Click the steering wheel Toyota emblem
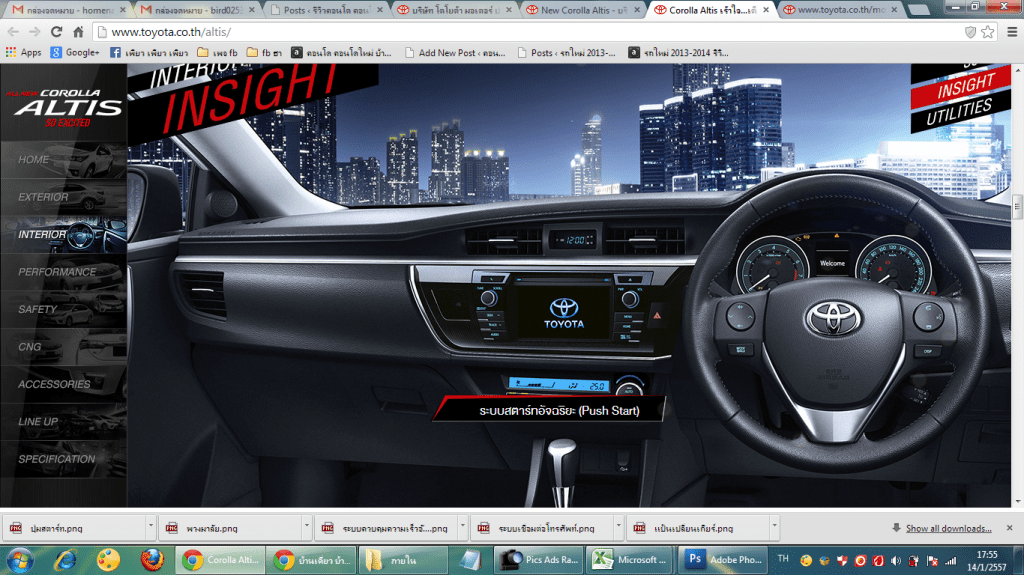 833,318
